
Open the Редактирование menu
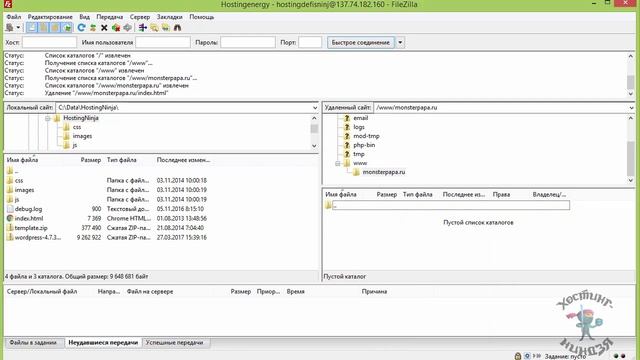[x=50, y=17]
